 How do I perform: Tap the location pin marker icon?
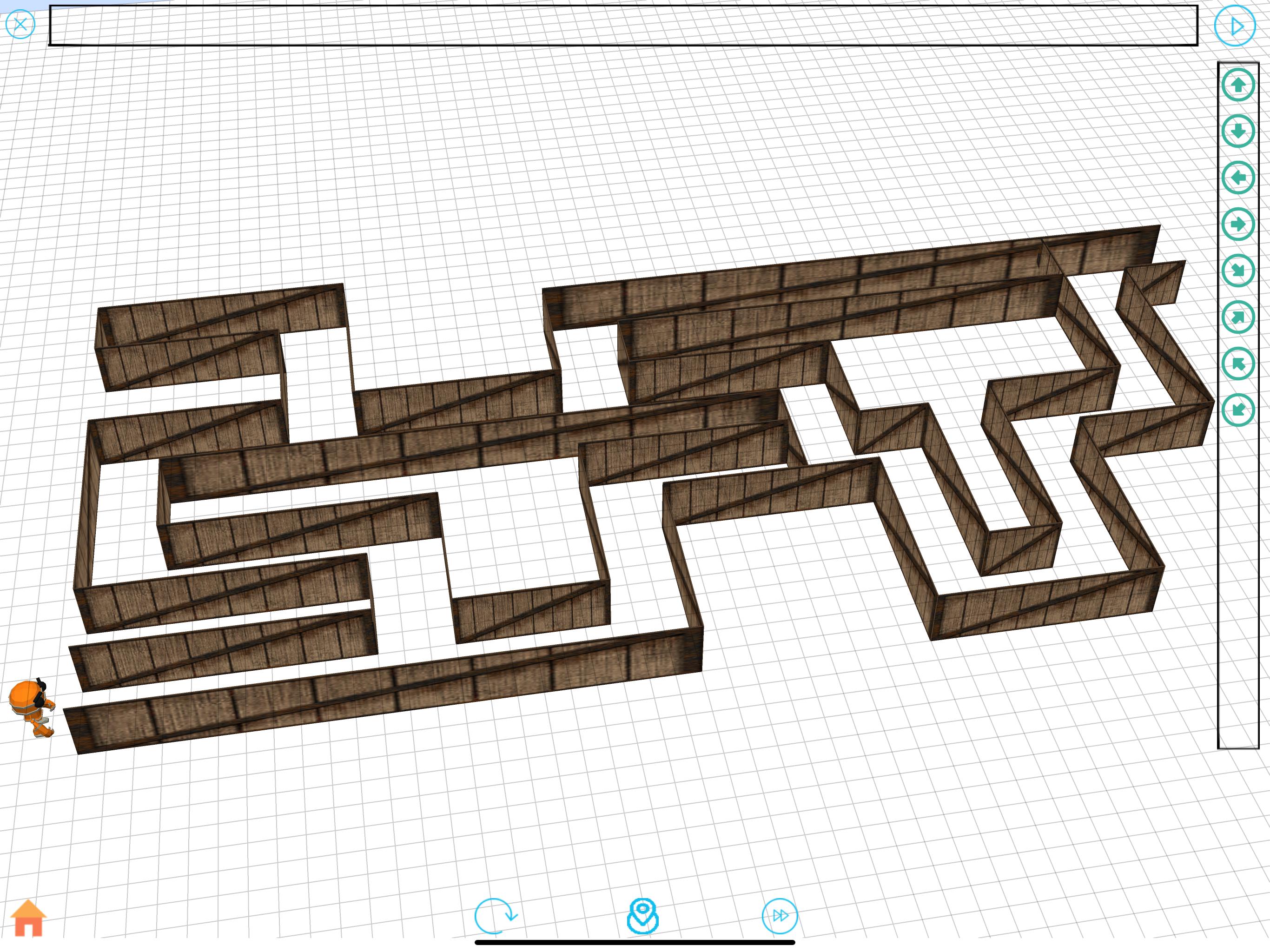pyautogui.click(x=642, y=915)
